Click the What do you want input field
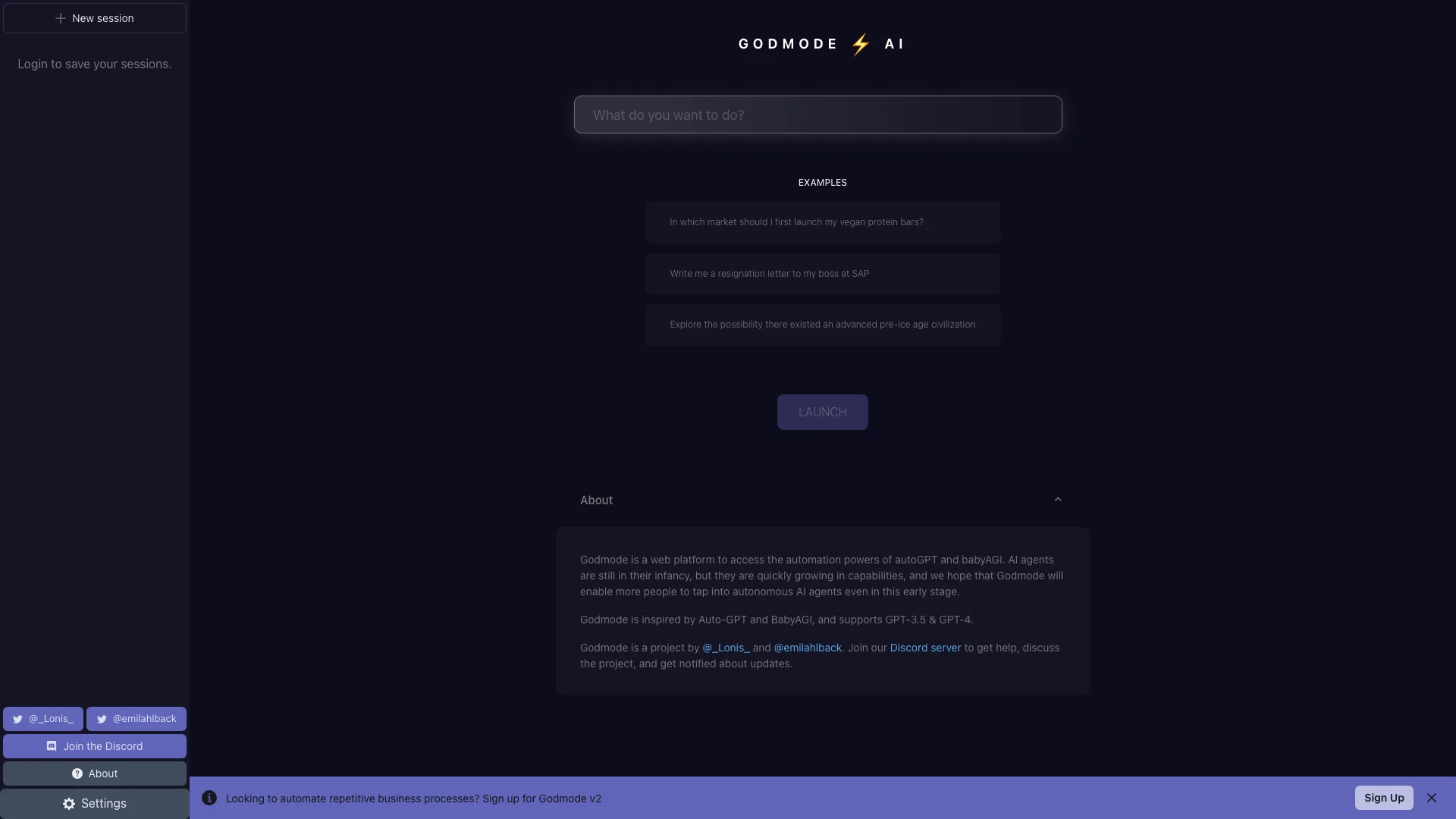The width and height of the screenshot is (1456, 819). pyautogui.click(x=818, y=113)
